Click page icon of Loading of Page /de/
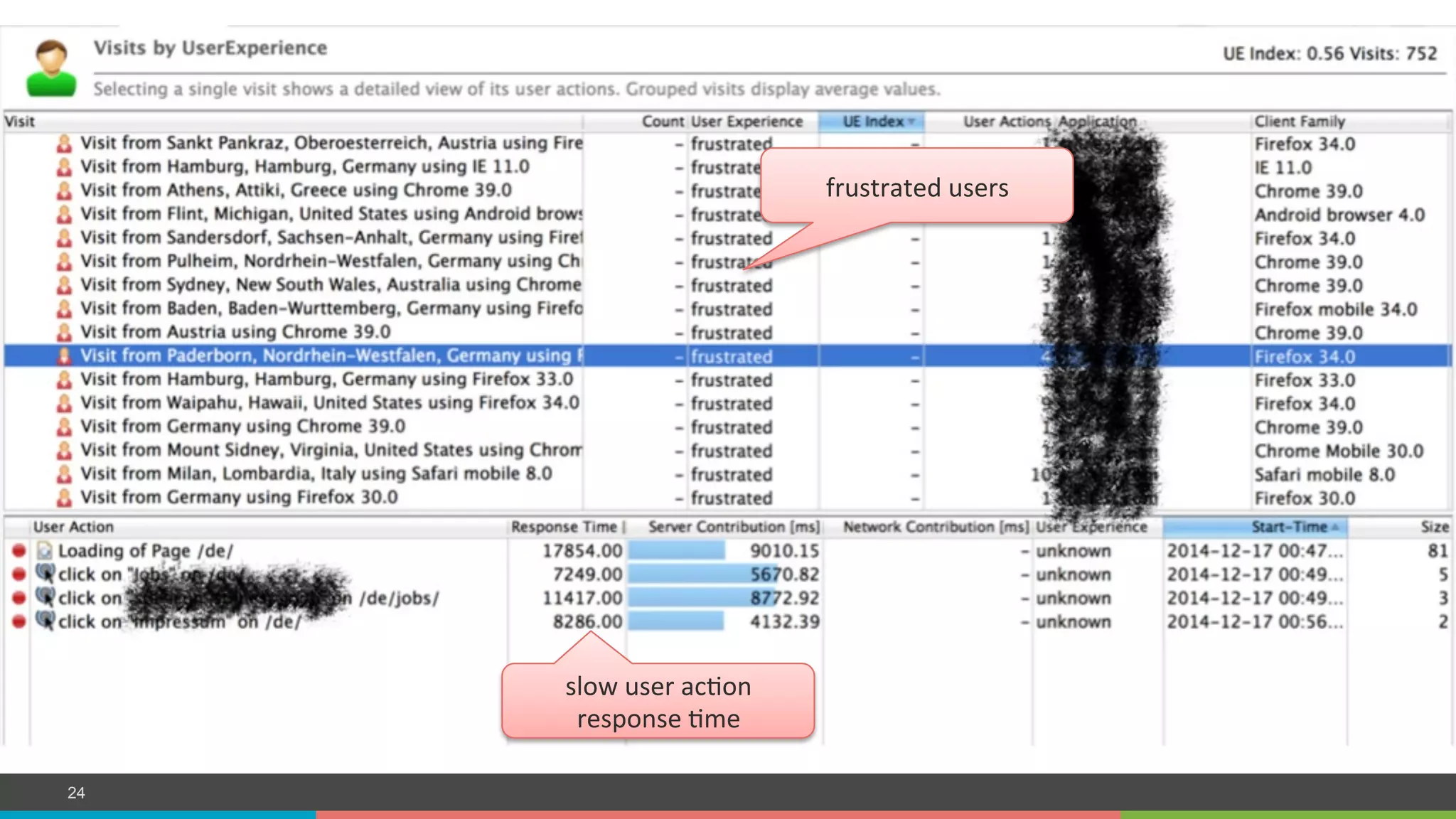 click(44, 550)
